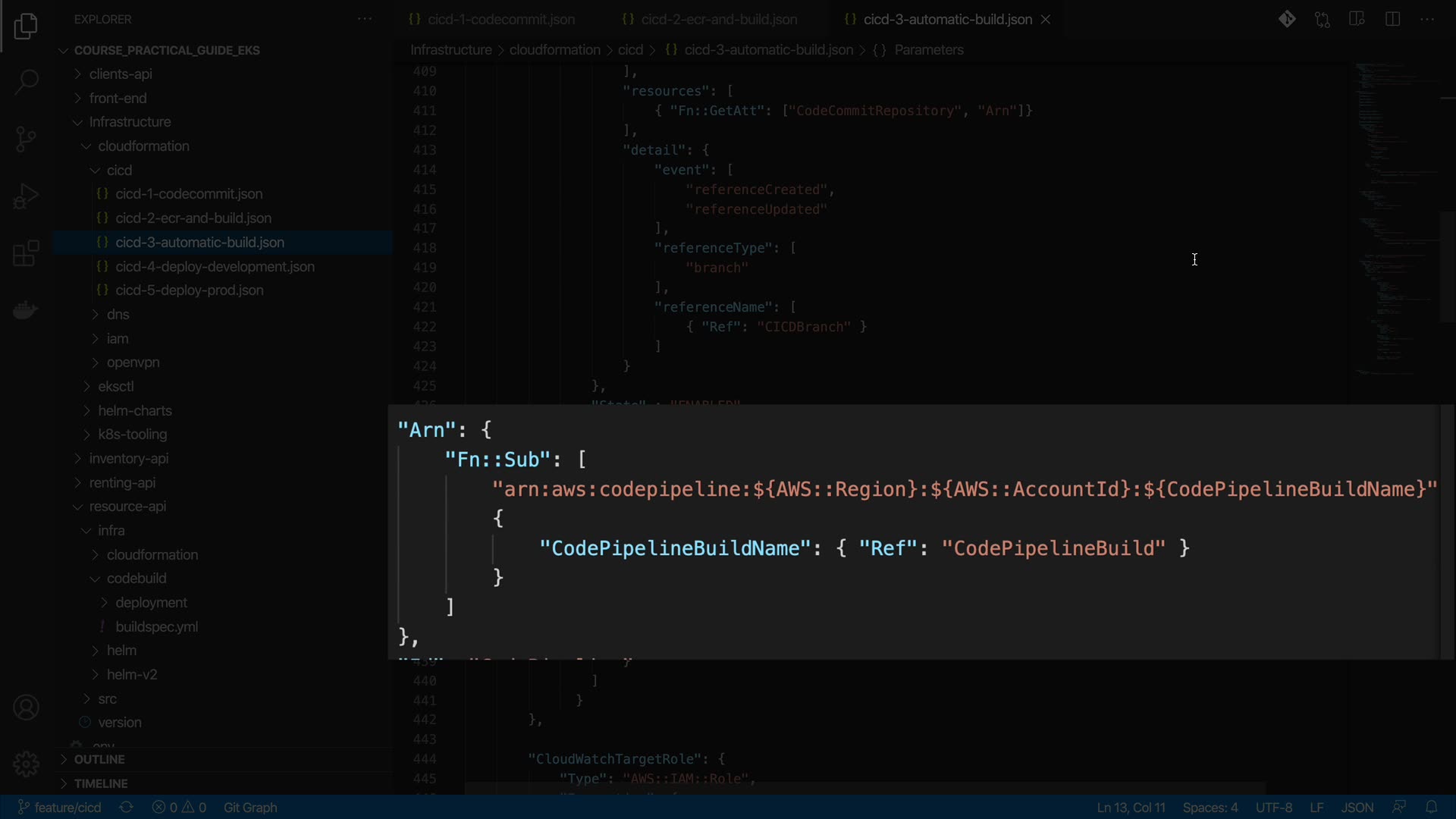This screenshot has width=1456, height=819.
Task: Click the Split Editor icon
Action: point(1392,19)
